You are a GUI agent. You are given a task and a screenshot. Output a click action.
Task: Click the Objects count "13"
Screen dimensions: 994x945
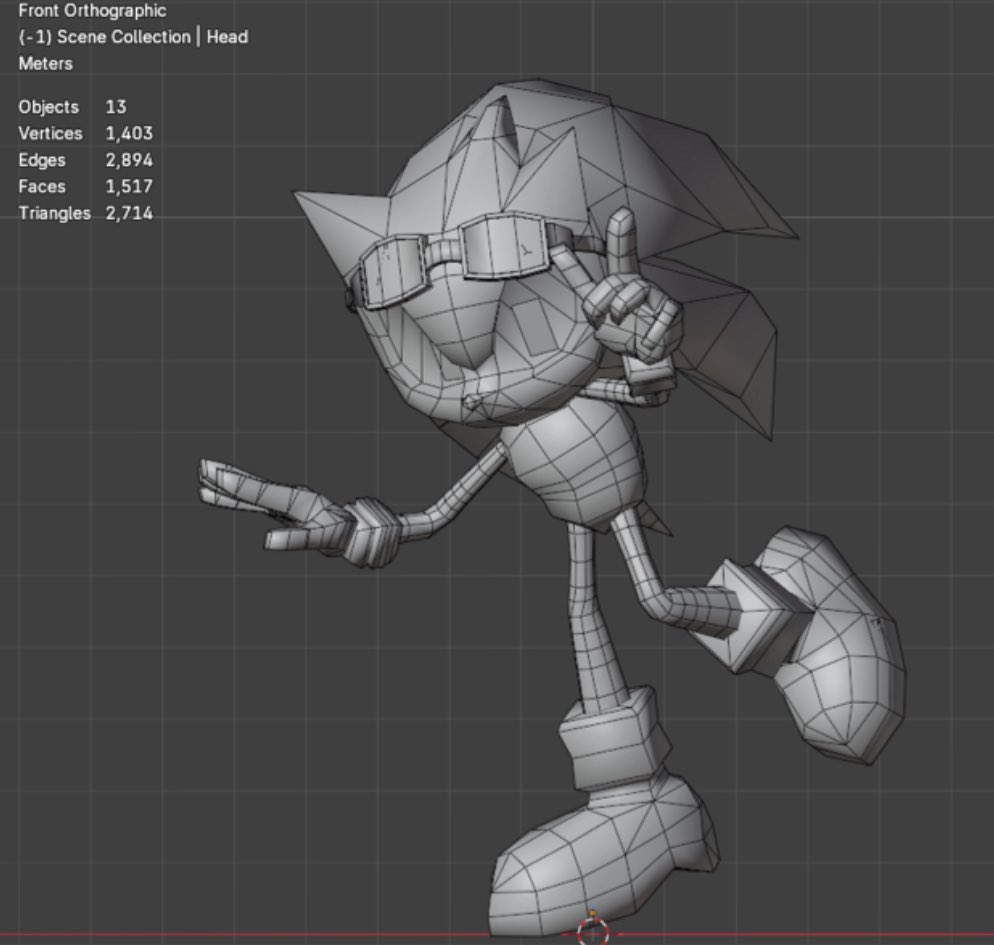point(116,106)
